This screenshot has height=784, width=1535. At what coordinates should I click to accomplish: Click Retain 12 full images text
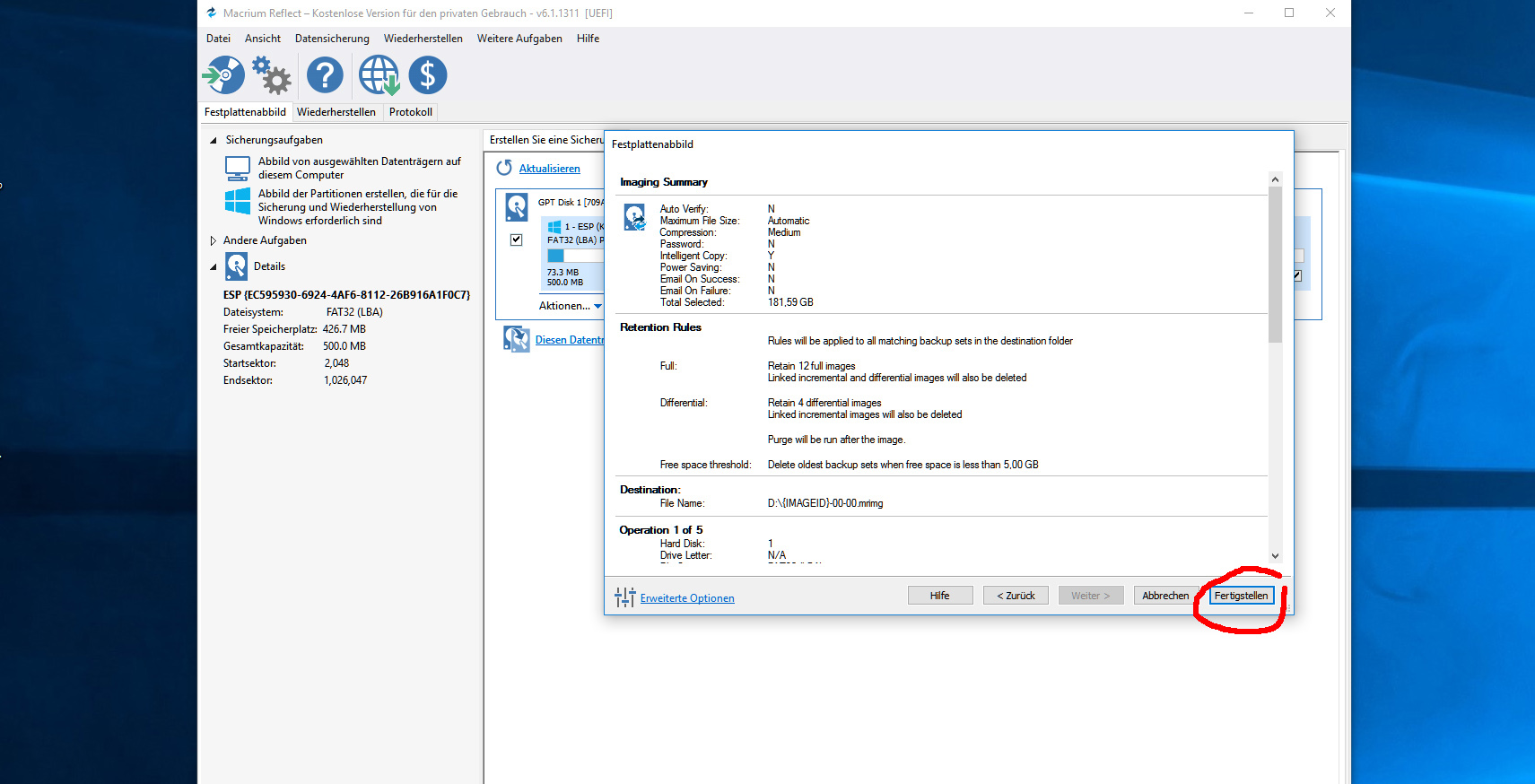tap(812, 366)
